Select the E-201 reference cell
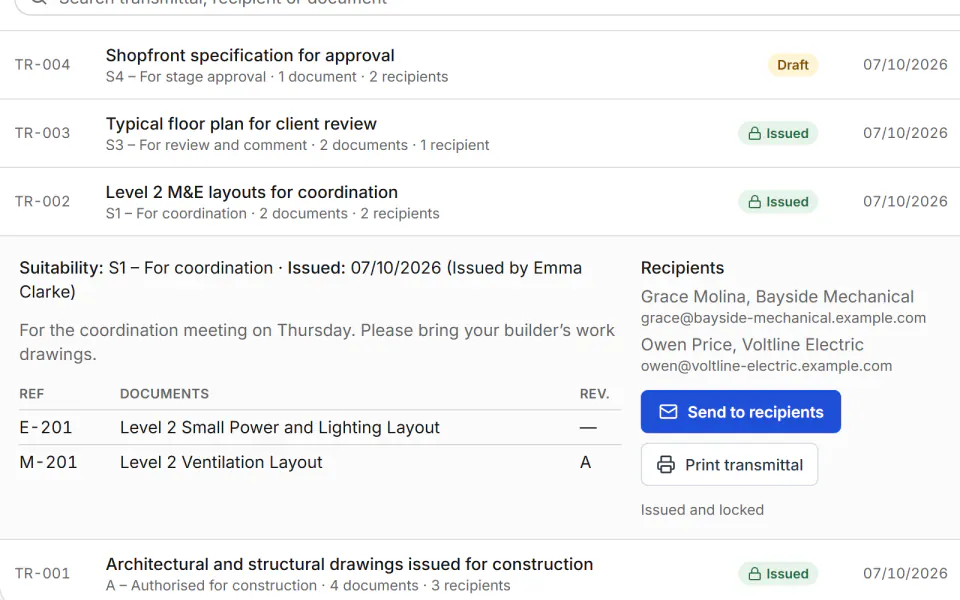 coord(46,427)
